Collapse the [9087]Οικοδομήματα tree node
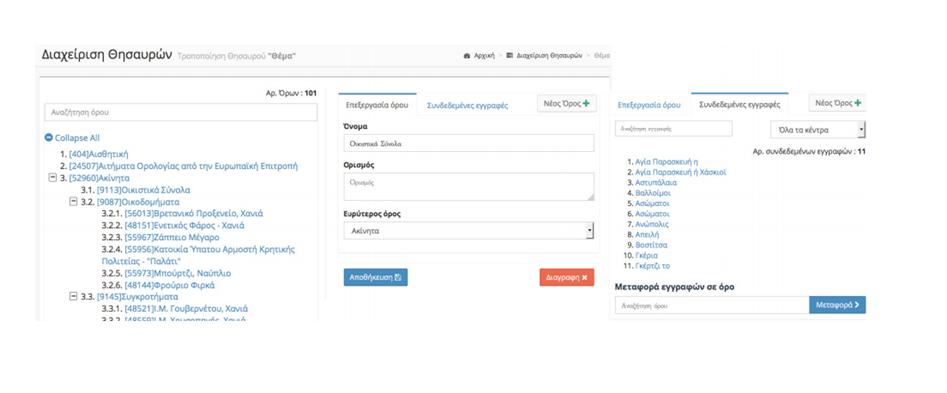 73,202
